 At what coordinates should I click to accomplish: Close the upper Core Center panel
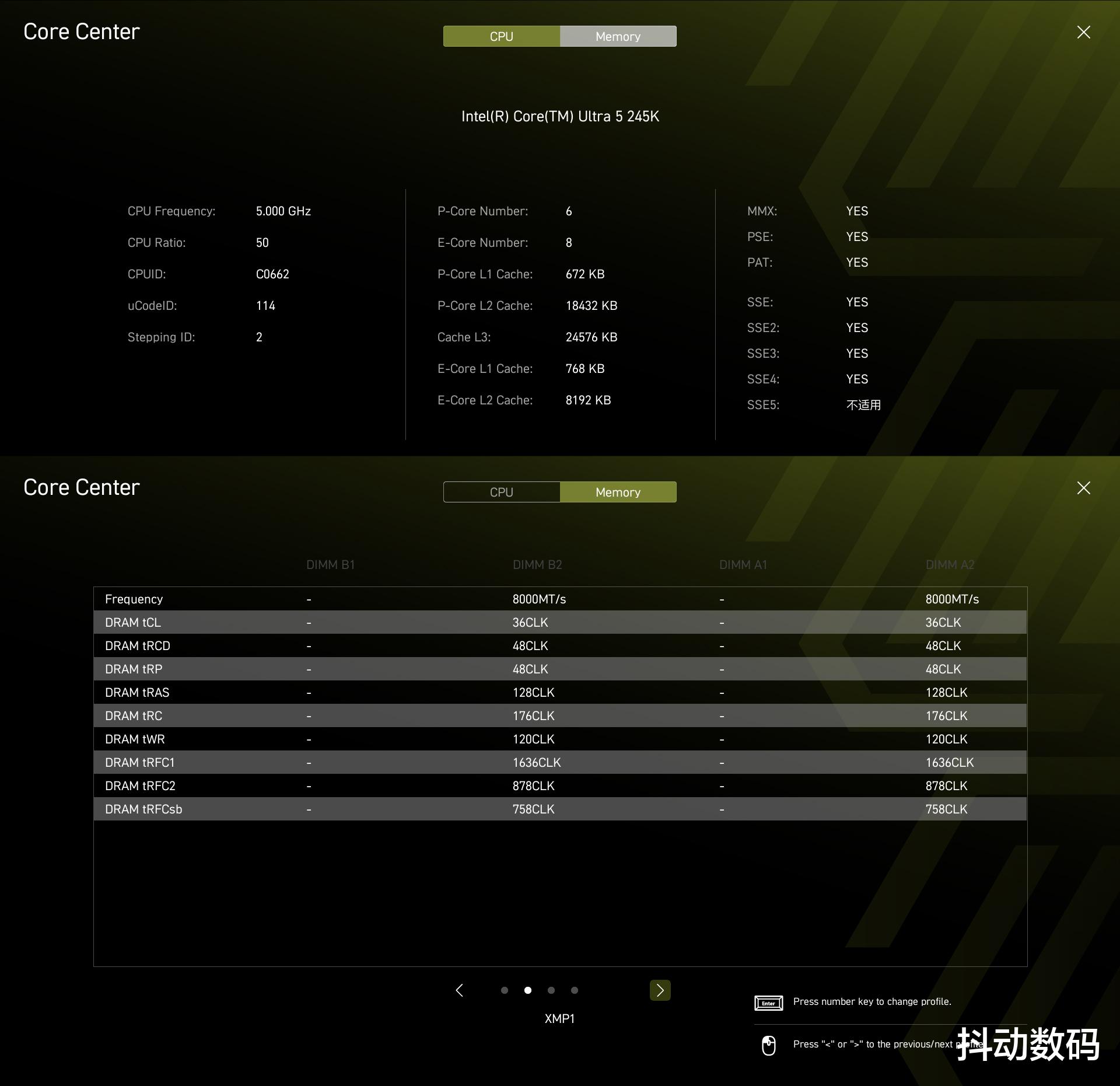tap(1083, 32)
